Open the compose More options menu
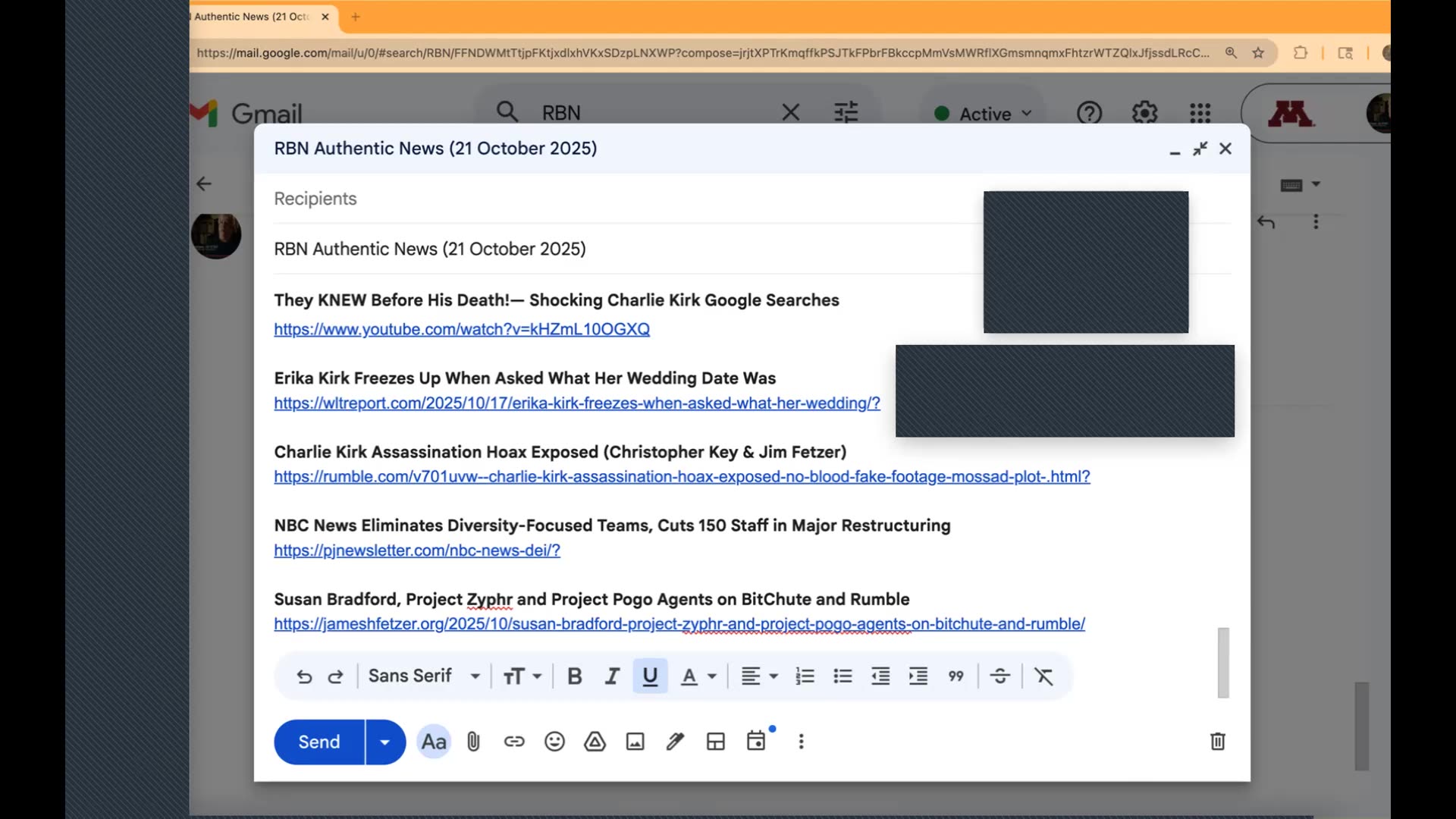 tap(801, 742)
